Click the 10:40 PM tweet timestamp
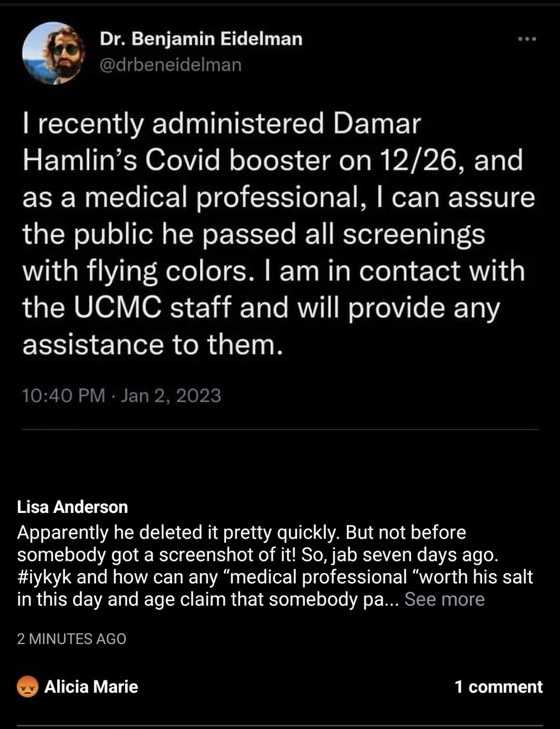Screen dimensions: 560x729 [64, 396]
